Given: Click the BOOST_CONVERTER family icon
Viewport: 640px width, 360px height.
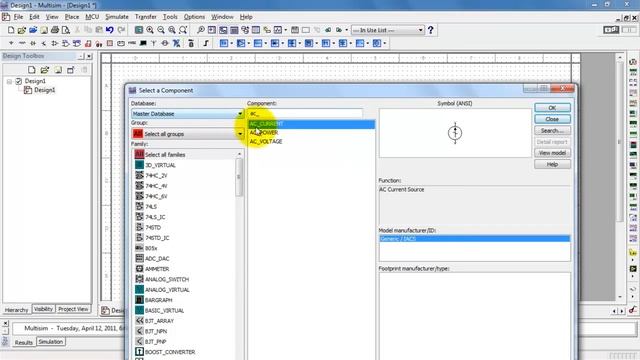Looking at the screenshot, I should (x=139, y=352).
